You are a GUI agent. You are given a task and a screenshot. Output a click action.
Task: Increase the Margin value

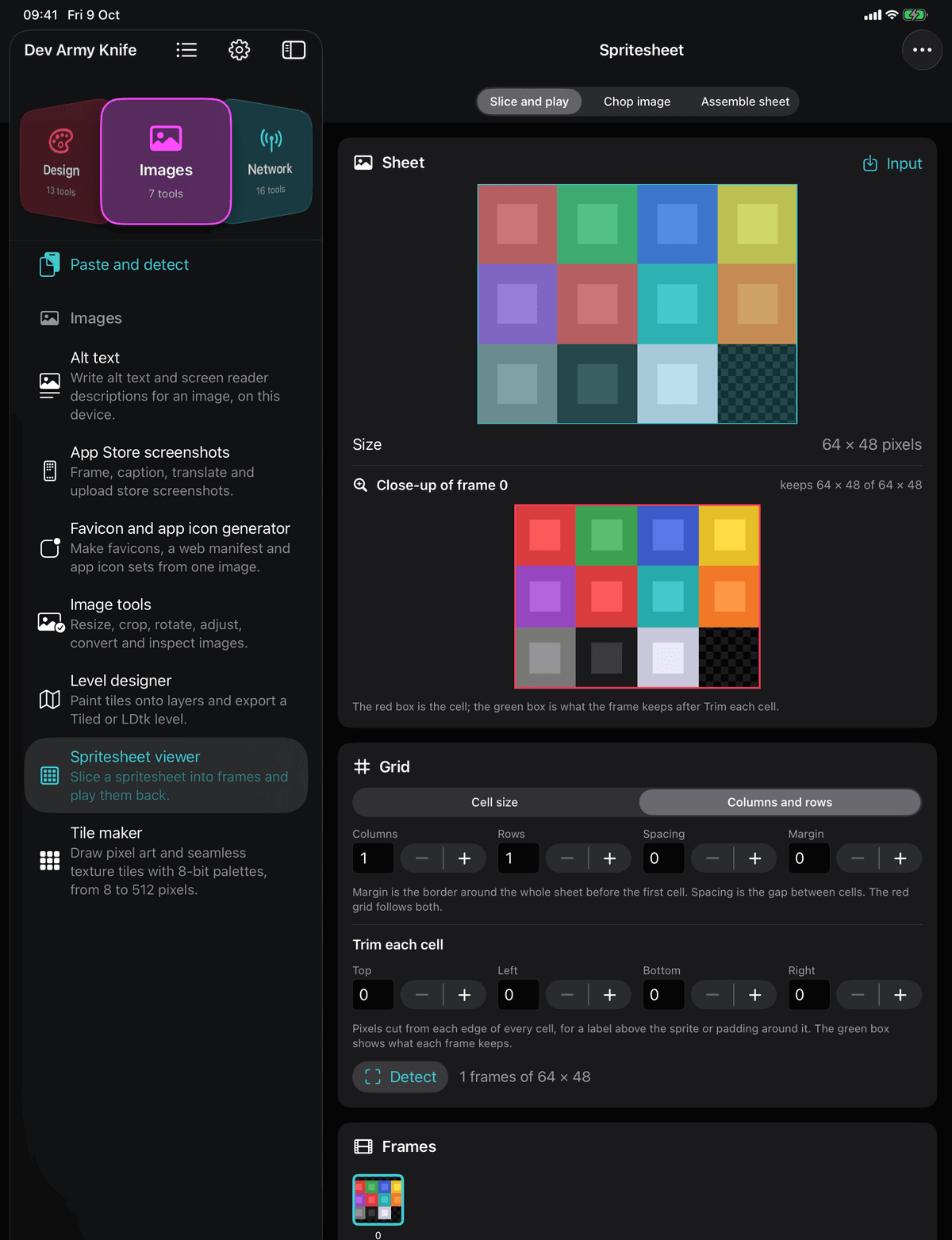coord(900,858)
